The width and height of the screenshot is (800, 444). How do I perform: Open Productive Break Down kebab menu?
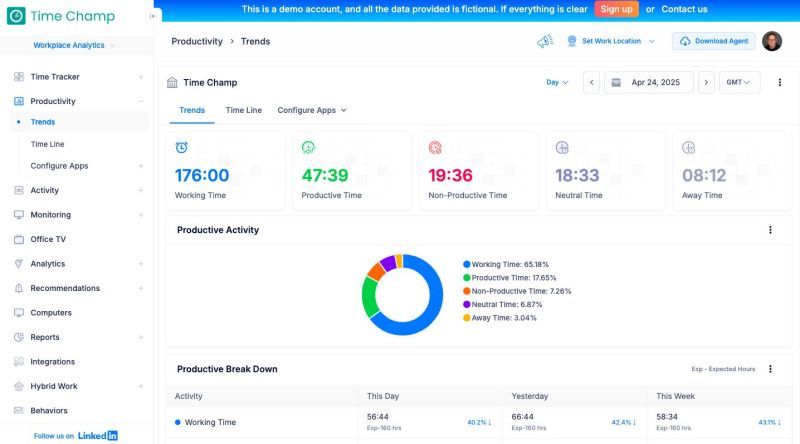tap(770, 369)
